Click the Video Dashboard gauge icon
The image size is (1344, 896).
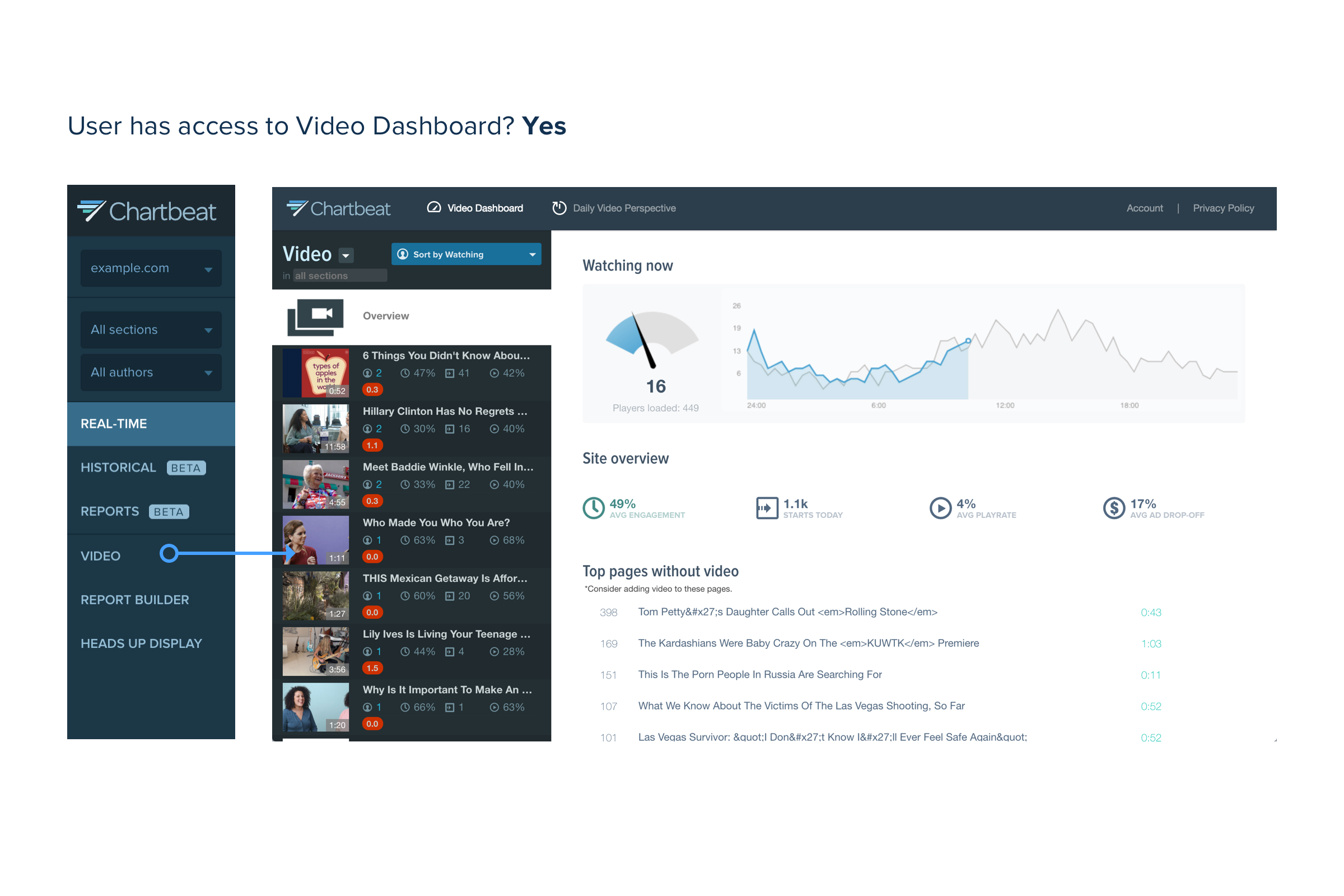tap(433, 208)
